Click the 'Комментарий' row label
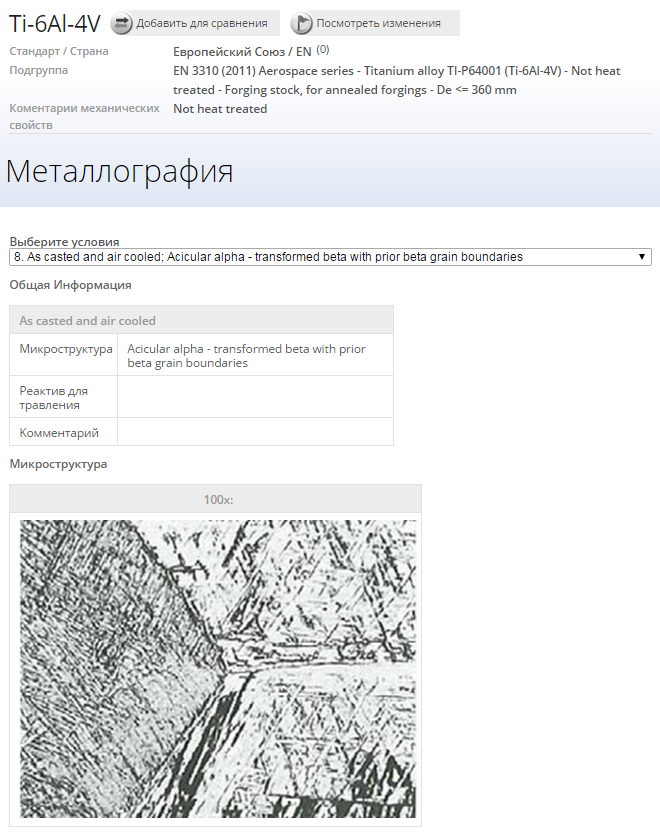Screen dimensions: 660x836 tap(59, 432)
